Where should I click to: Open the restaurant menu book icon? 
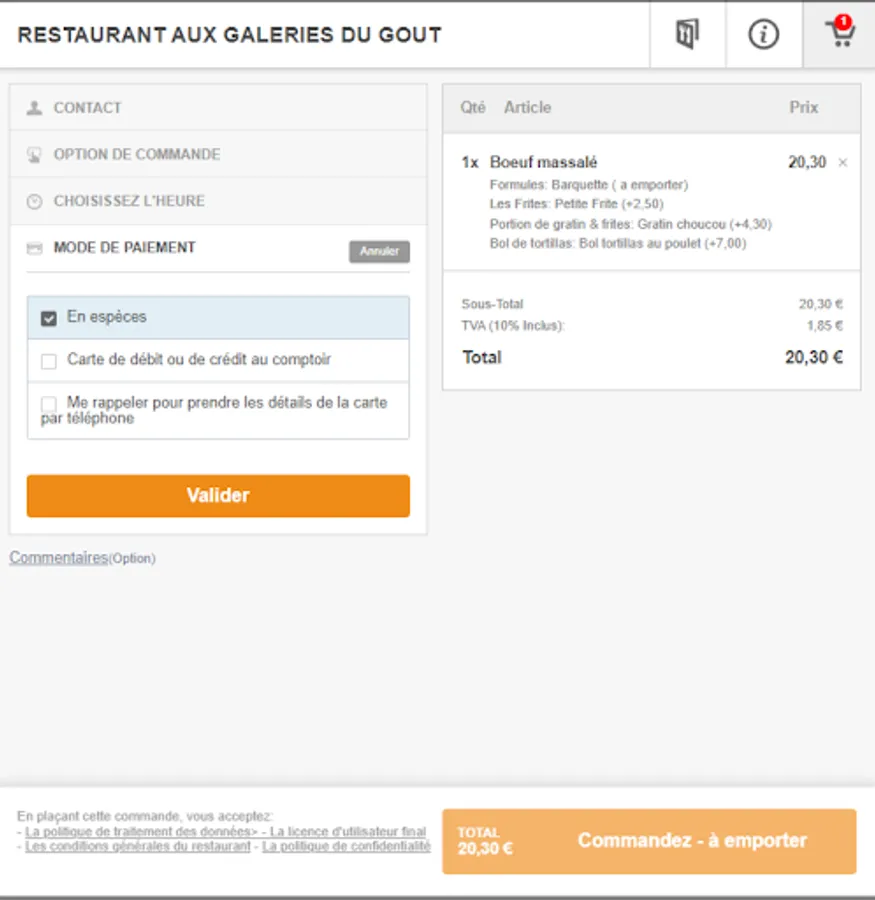[687, 35]
